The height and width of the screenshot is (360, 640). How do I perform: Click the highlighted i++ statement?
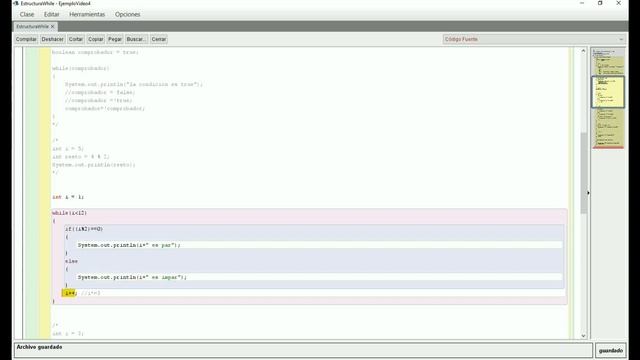(69, 293)
